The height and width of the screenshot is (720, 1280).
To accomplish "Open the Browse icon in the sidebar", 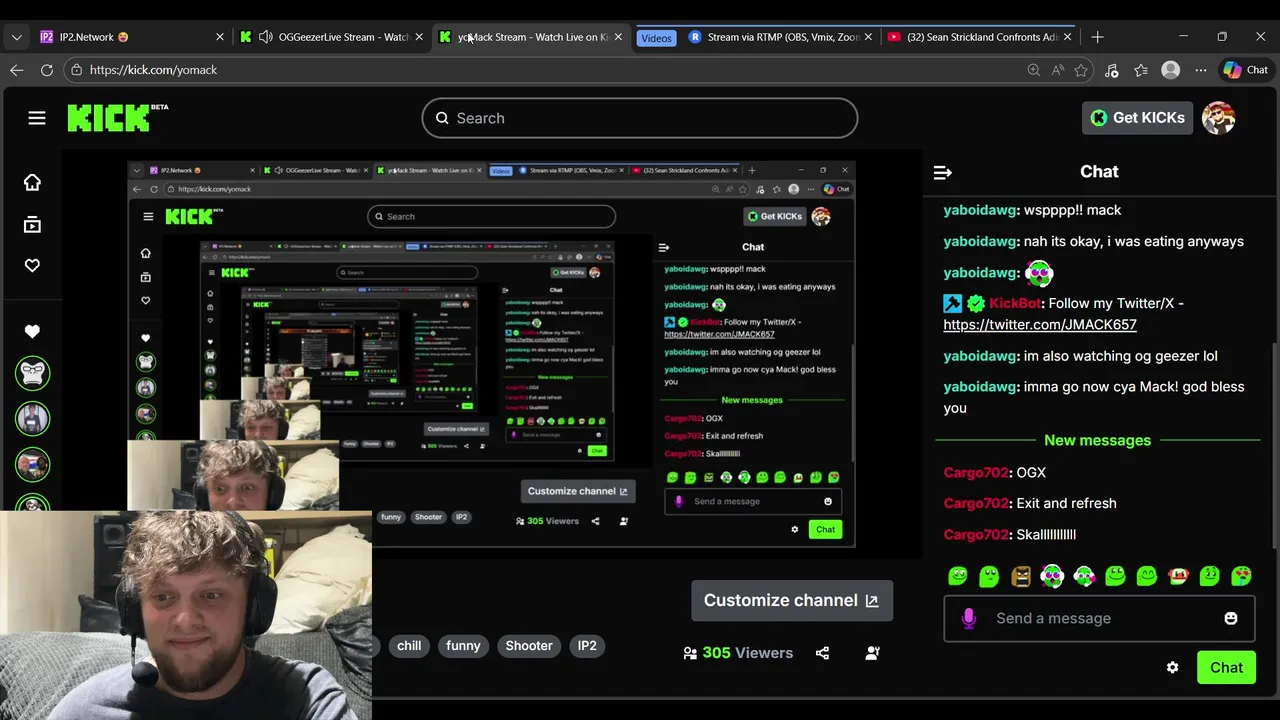I will point(32,225).
